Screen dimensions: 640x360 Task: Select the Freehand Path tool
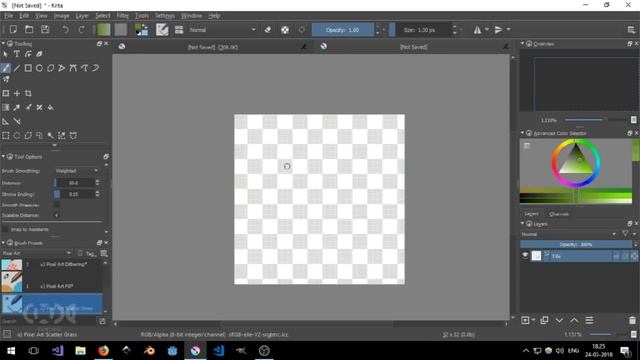coord(84,68)
